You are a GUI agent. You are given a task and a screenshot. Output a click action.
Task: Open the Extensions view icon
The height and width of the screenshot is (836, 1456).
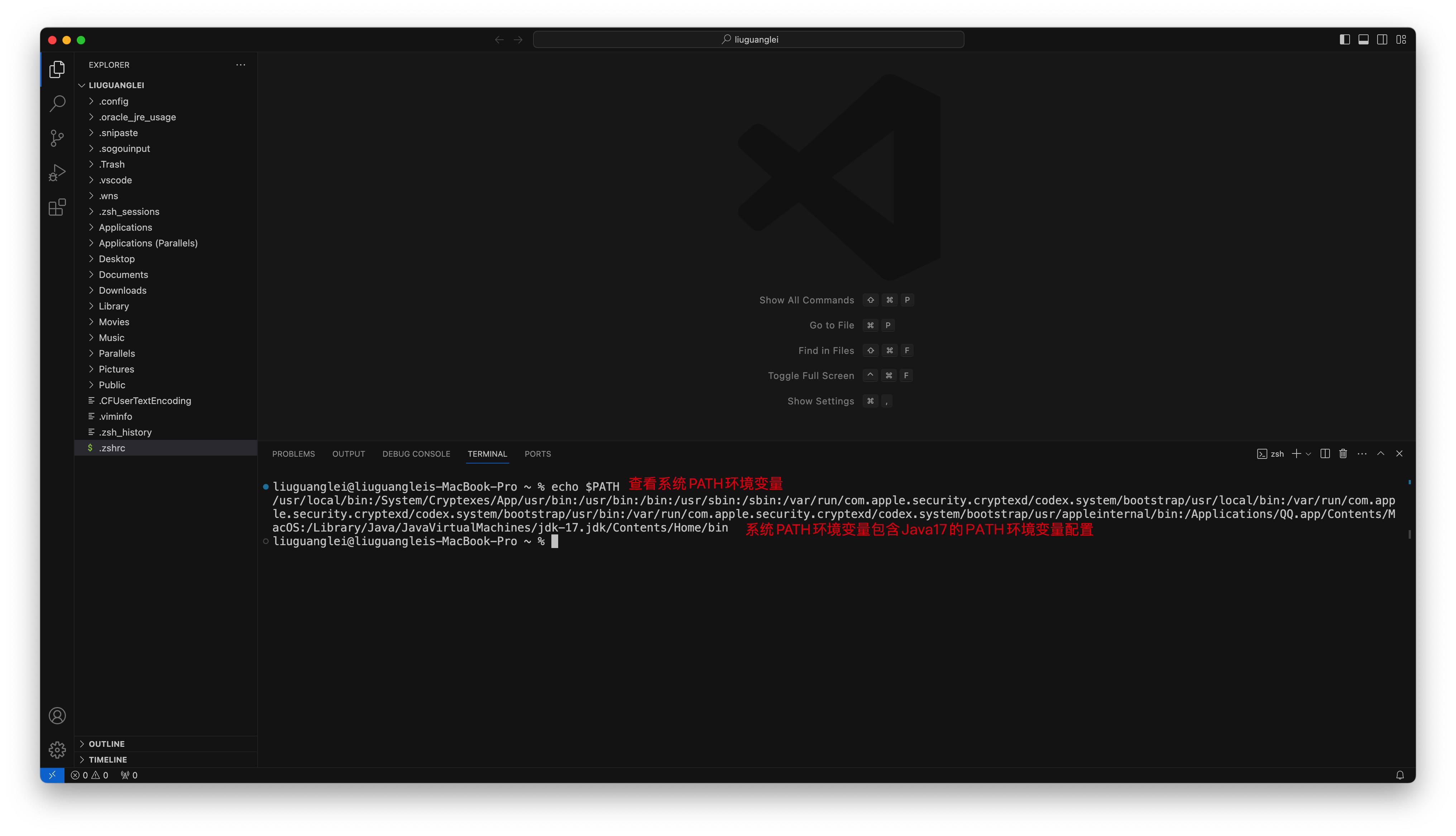(x=57, y=207)
